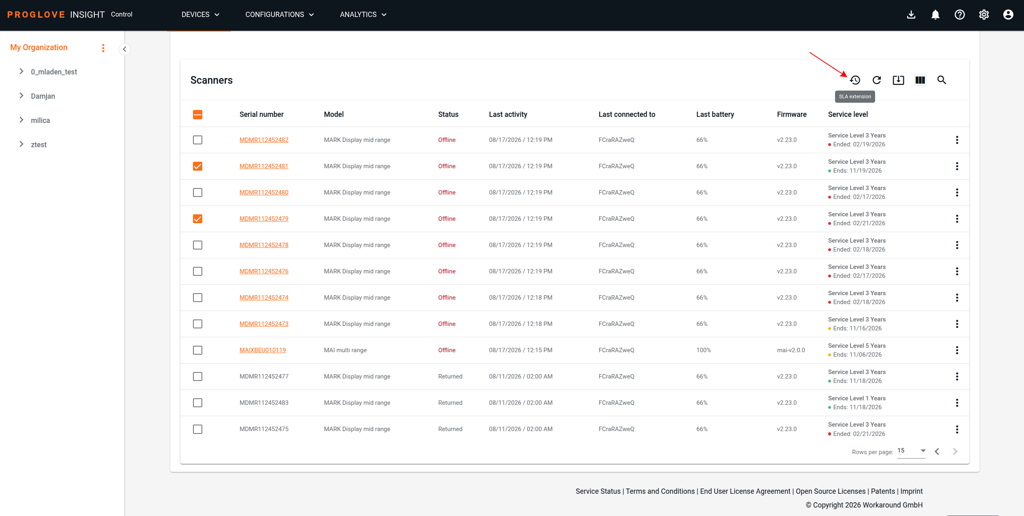
Task: Select the MAIXBEU010119 row checkbox
Action: click(x=198, y=350)
